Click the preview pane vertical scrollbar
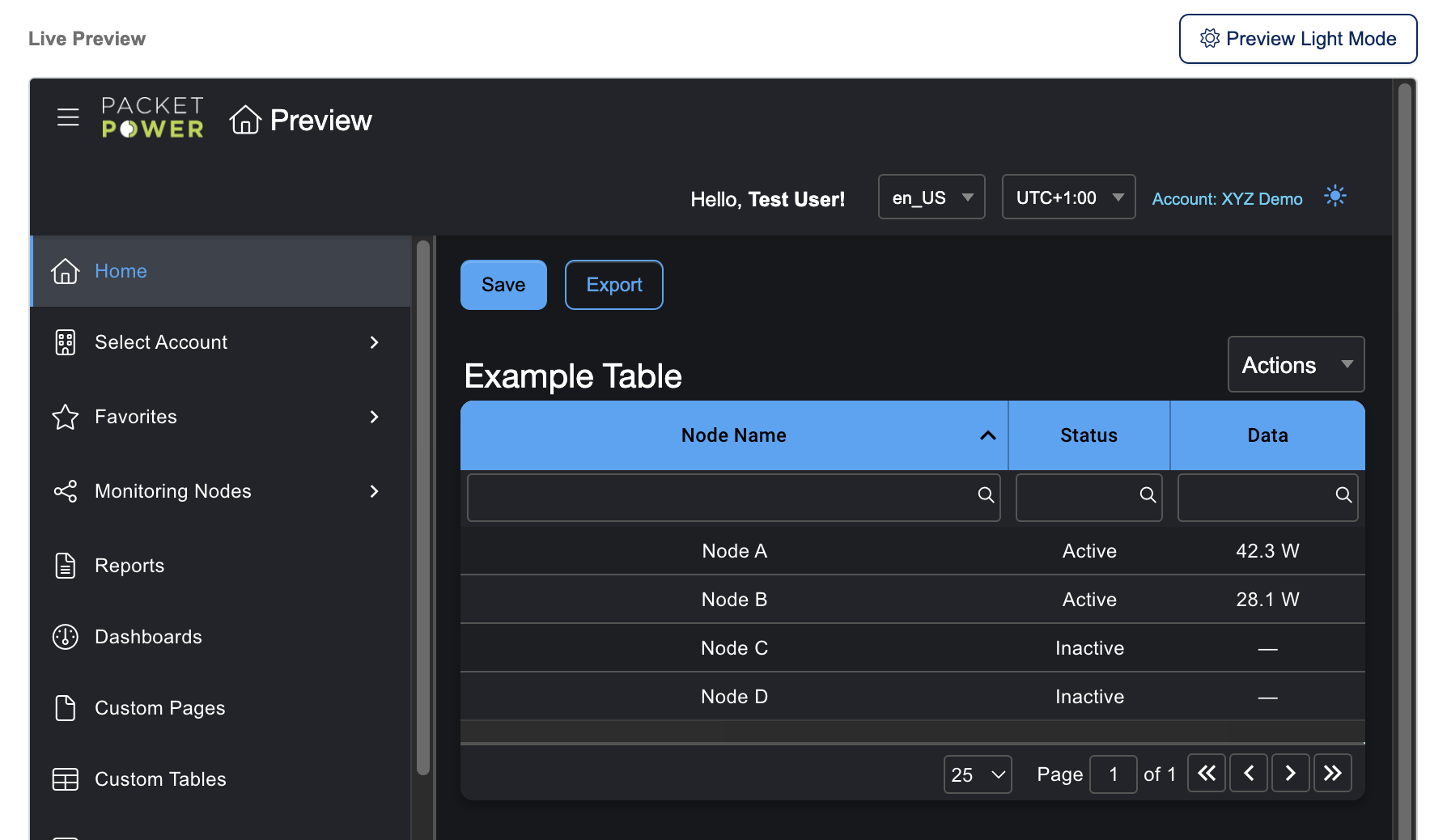Screen dimensions: 1447x840 click(x=1405, y=461)
